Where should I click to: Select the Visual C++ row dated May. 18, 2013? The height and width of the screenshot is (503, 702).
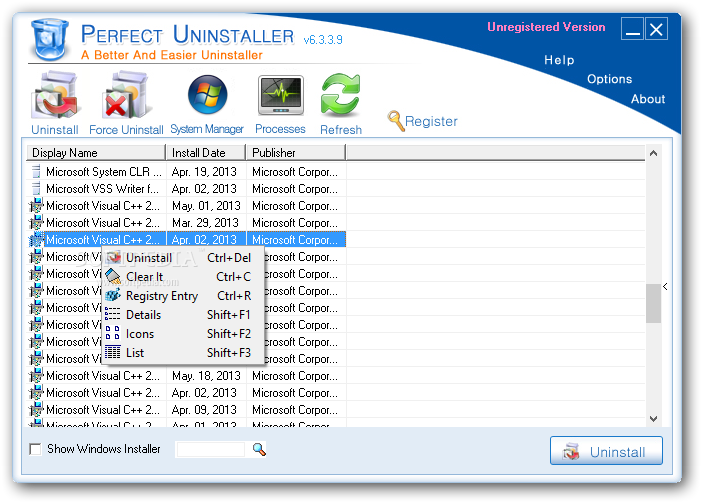(186, 376)
